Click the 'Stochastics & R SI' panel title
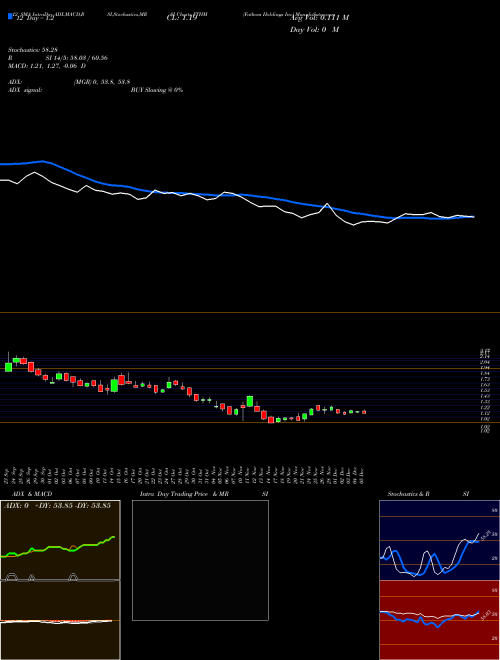This screenshot has width=500, height=660. (428, 494)
